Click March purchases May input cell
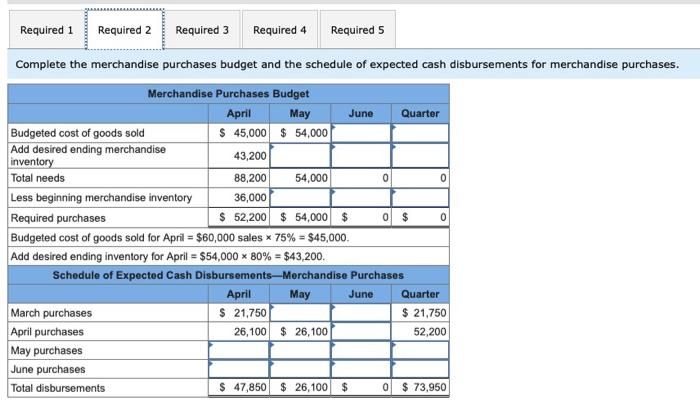Viewport: 700px width, 405px height. [300, 313]
